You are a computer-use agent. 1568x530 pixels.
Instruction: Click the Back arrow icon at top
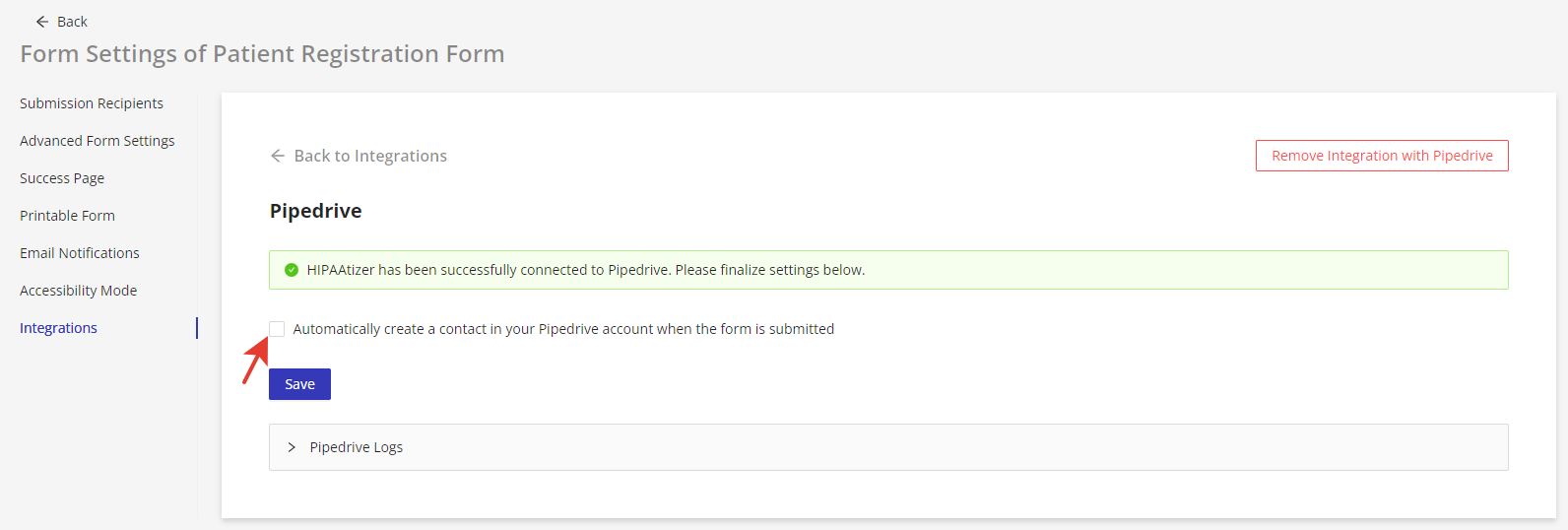(x=42, y=22)
